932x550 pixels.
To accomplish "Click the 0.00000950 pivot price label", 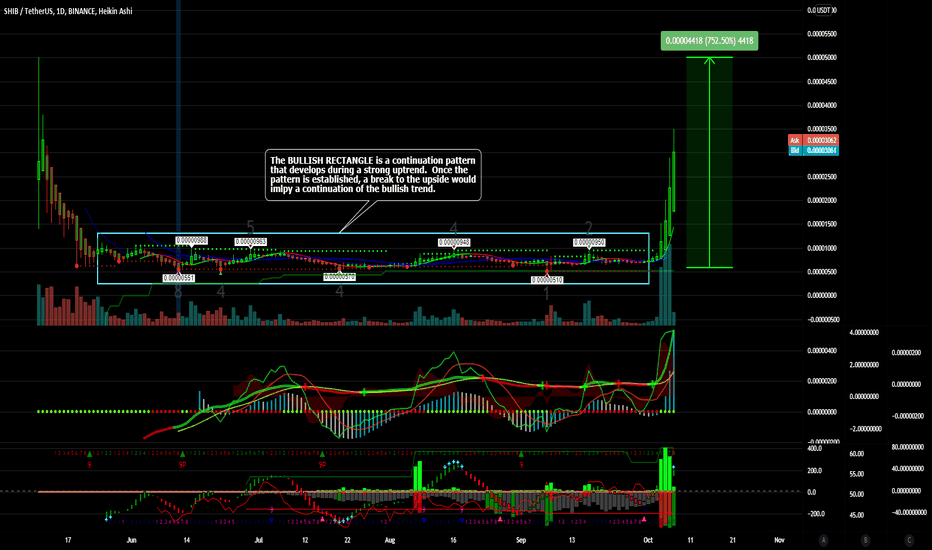I will click(x=589, y=242).
